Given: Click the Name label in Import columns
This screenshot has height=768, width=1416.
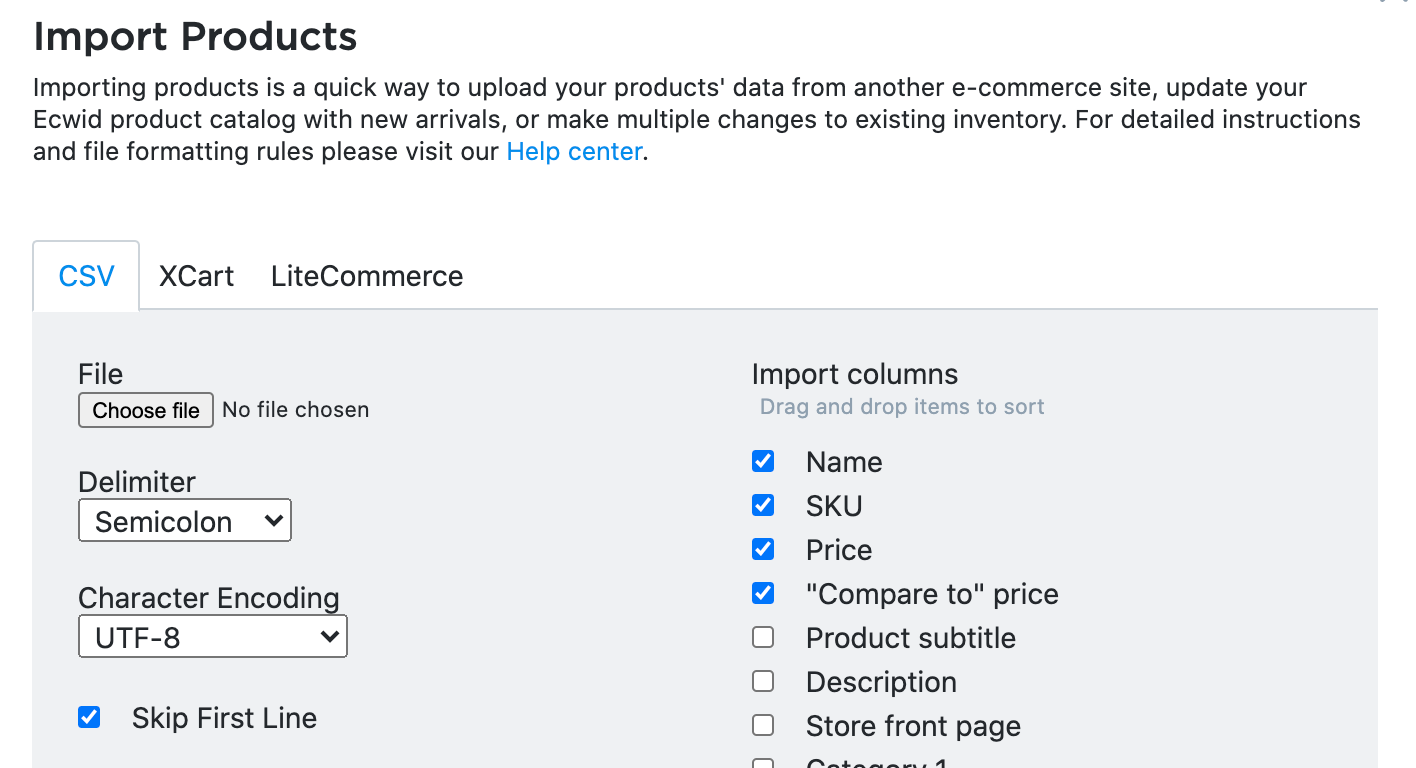Looking at the screenshot, I should tap(843, 461).
